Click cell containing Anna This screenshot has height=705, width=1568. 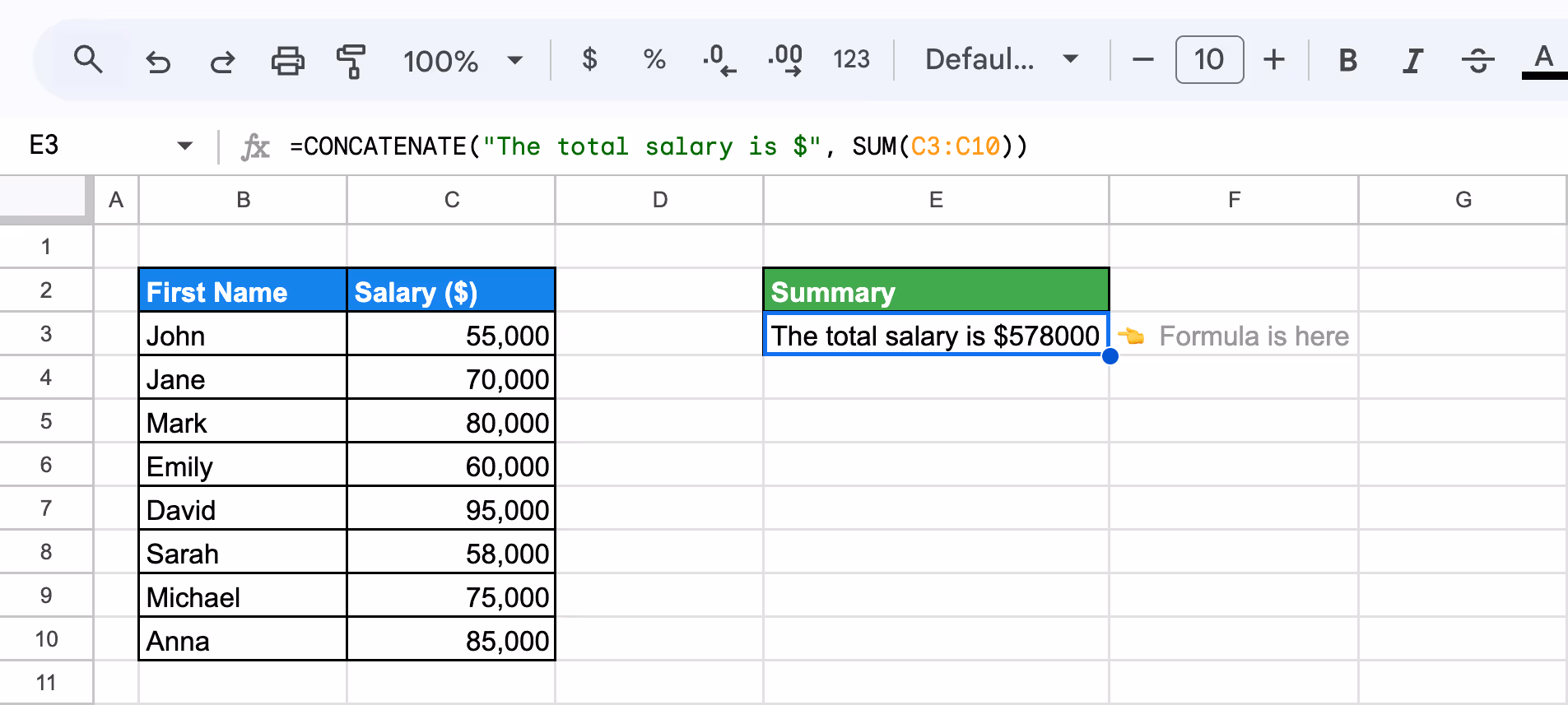243,639
